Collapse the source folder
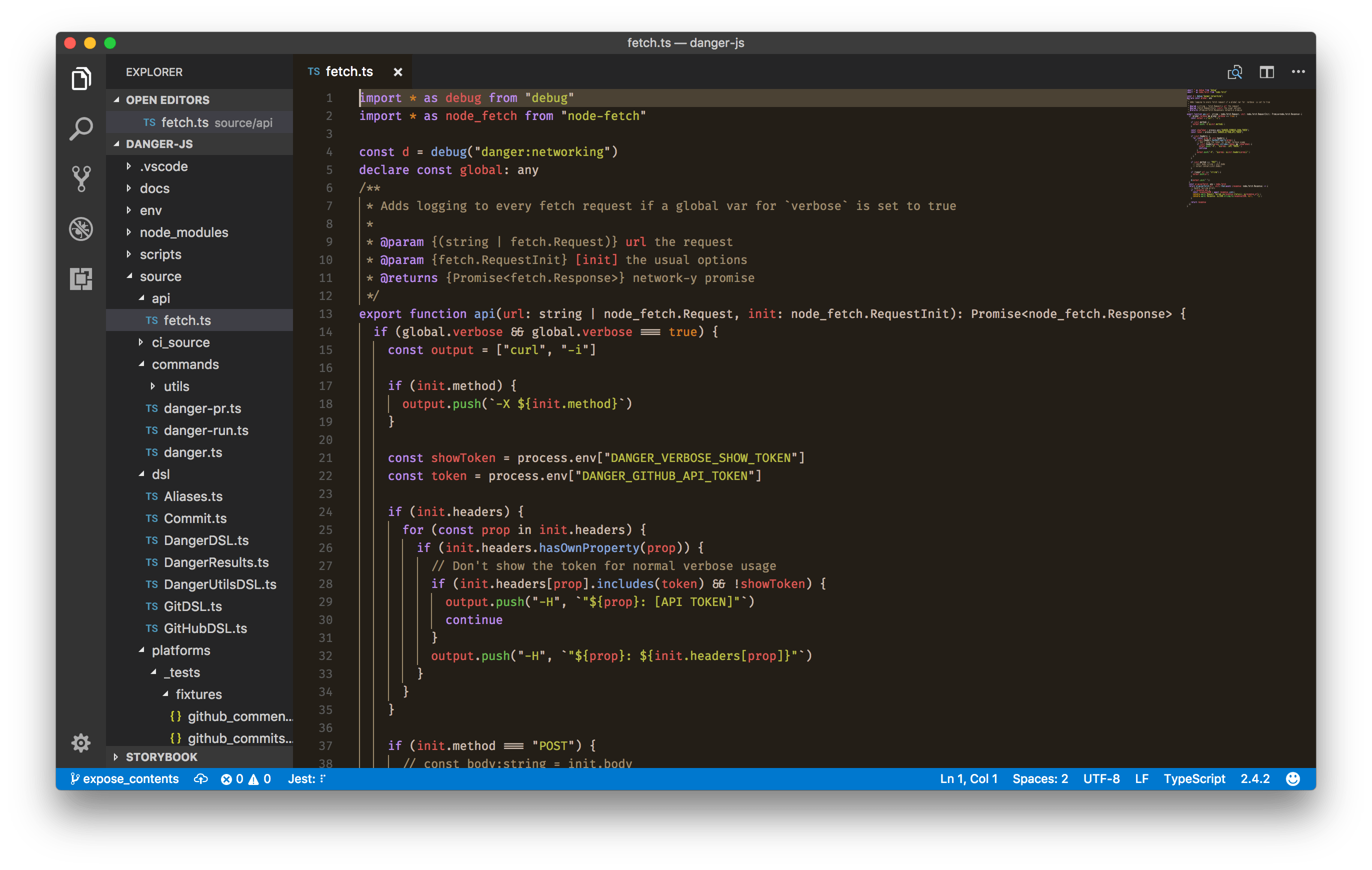This screenshot has width=1372, height=870. tap(160, 276)
